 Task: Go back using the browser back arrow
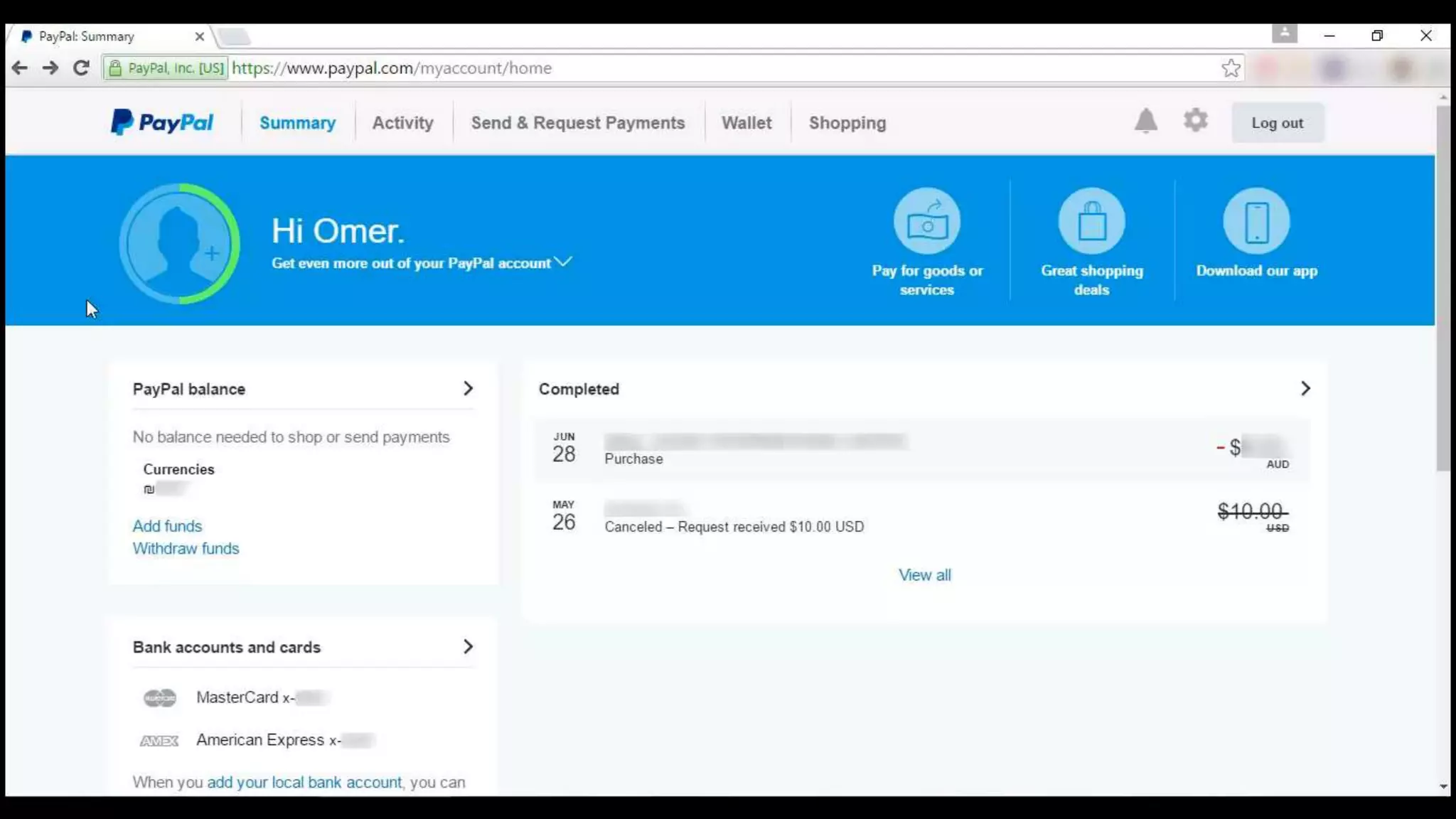(19, 68)
